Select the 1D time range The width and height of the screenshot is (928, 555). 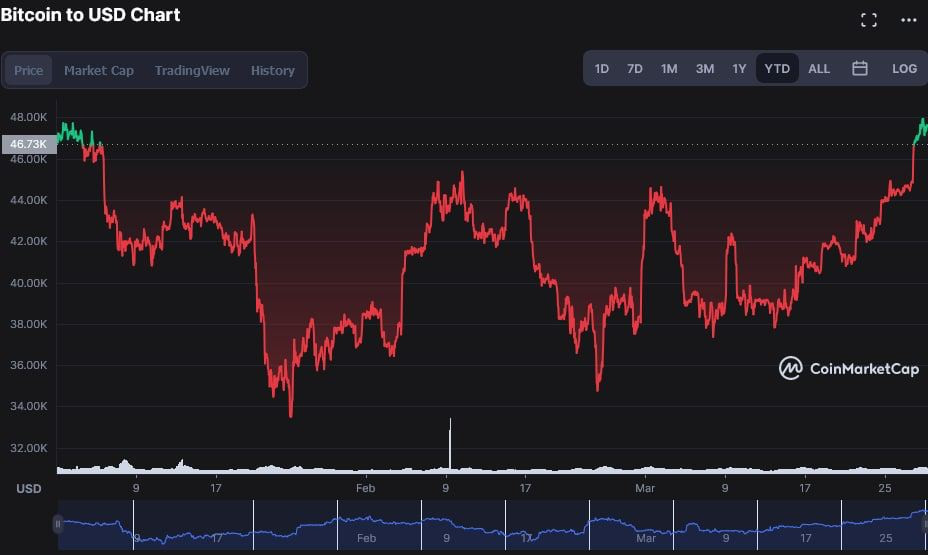601,69
